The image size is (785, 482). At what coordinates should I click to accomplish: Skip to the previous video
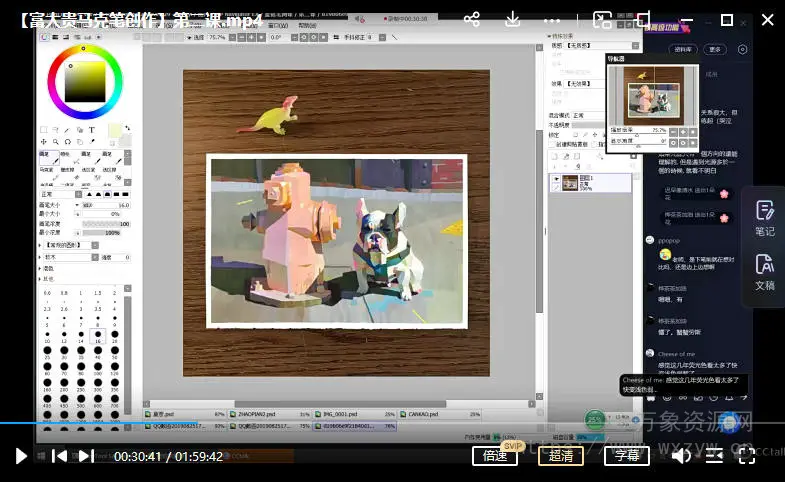[x=59, y=456]
